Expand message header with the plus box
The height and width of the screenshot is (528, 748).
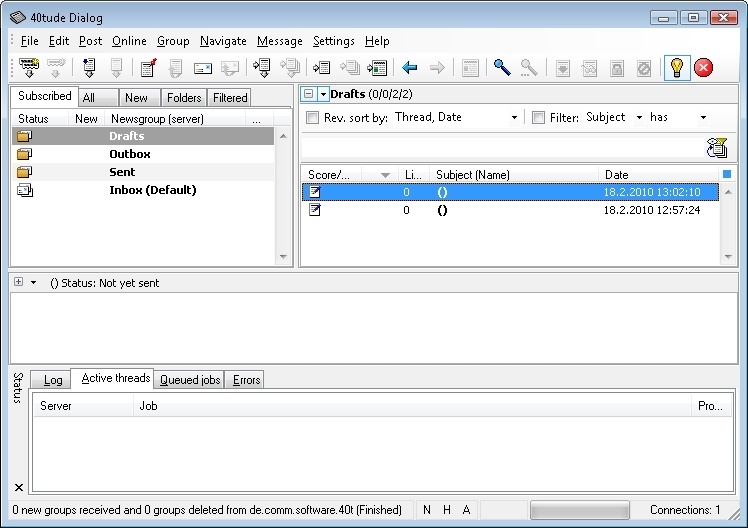[18, 282]
